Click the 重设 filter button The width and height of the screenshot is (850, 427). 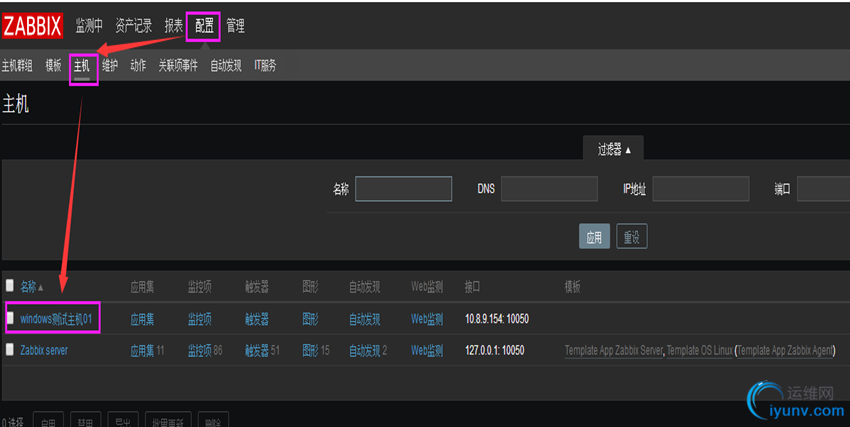632,237
